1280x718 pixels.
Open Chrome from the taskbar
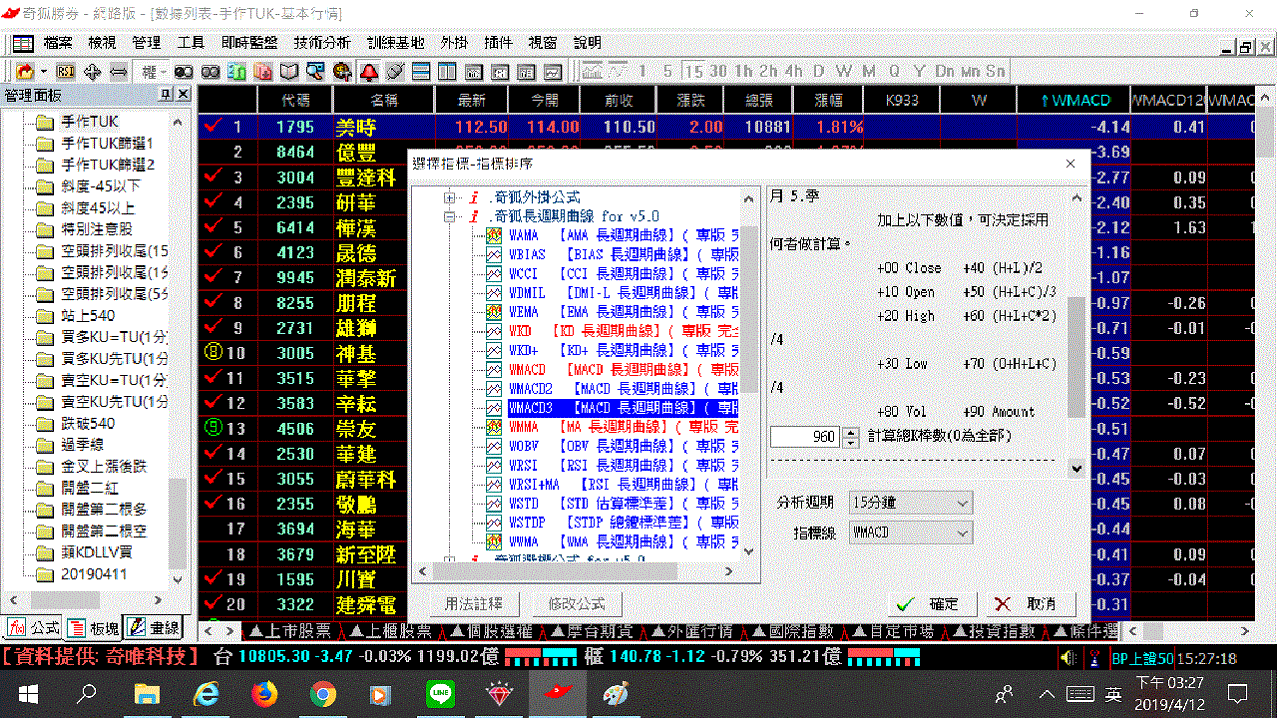[323, 694]
